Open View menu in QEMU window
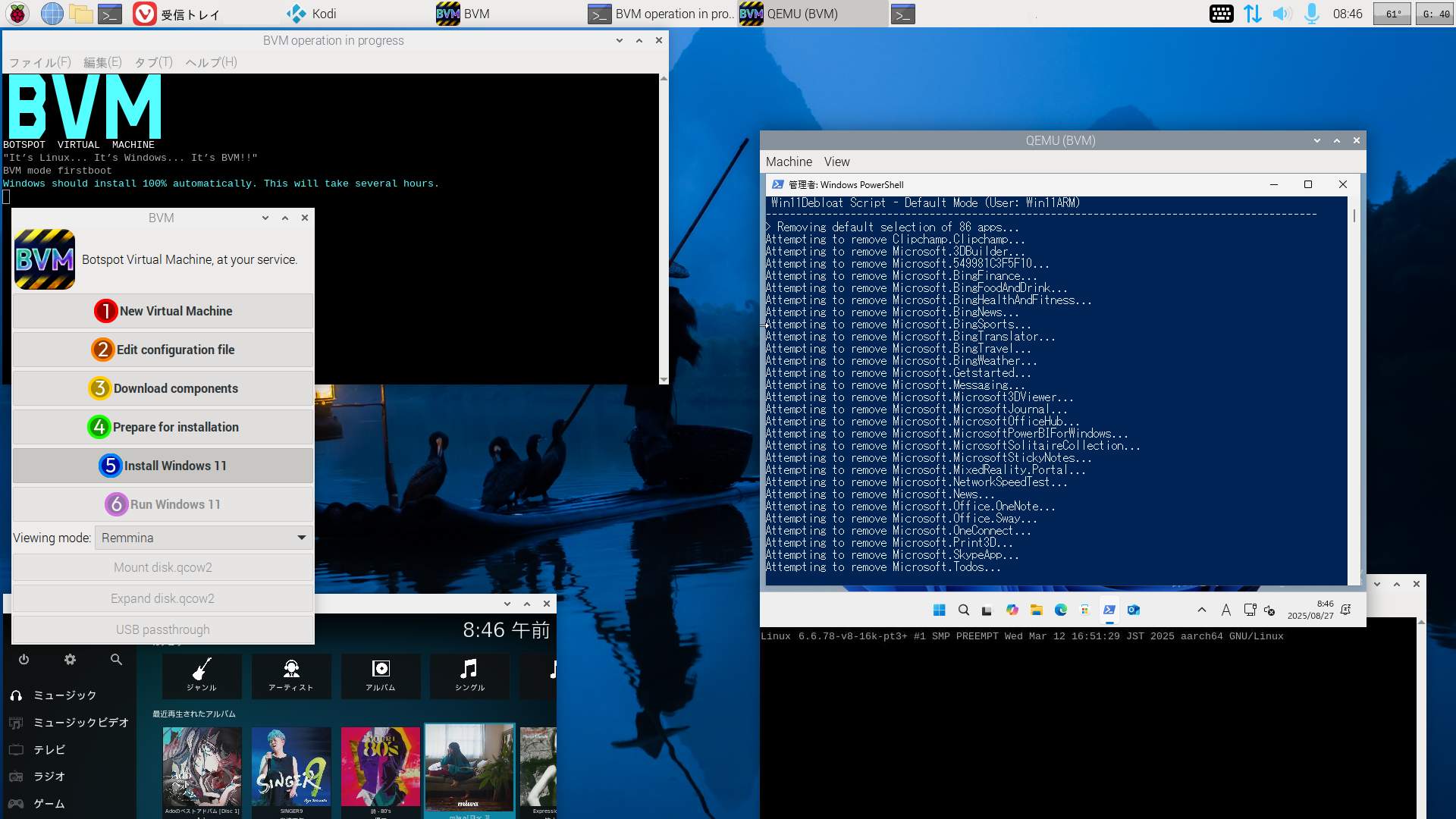This screenshot has width=1456, height=819. coord(836,162)
